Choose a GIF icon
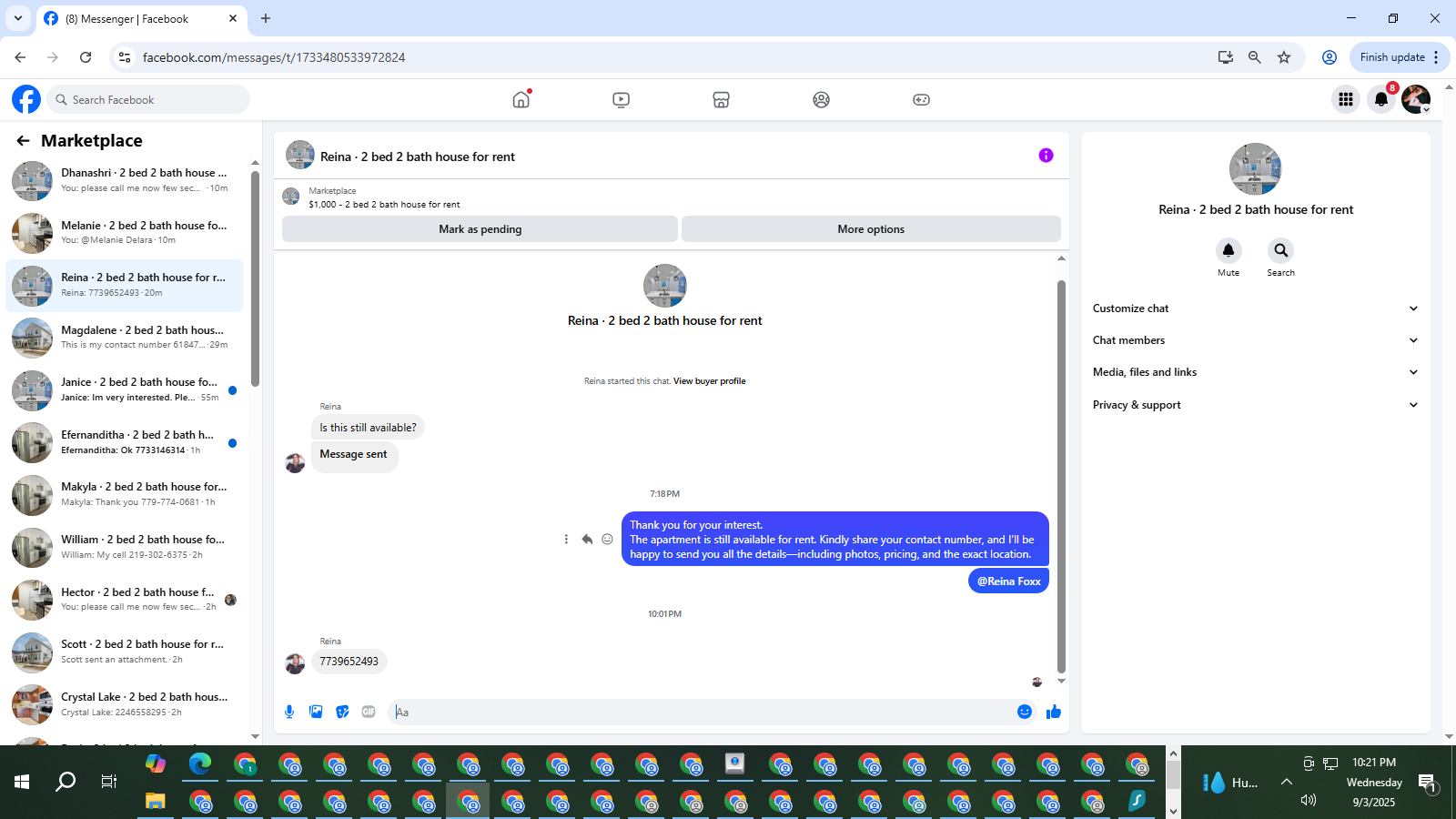The width and height of the screenshot is (1456, 819). pos(369,712)
